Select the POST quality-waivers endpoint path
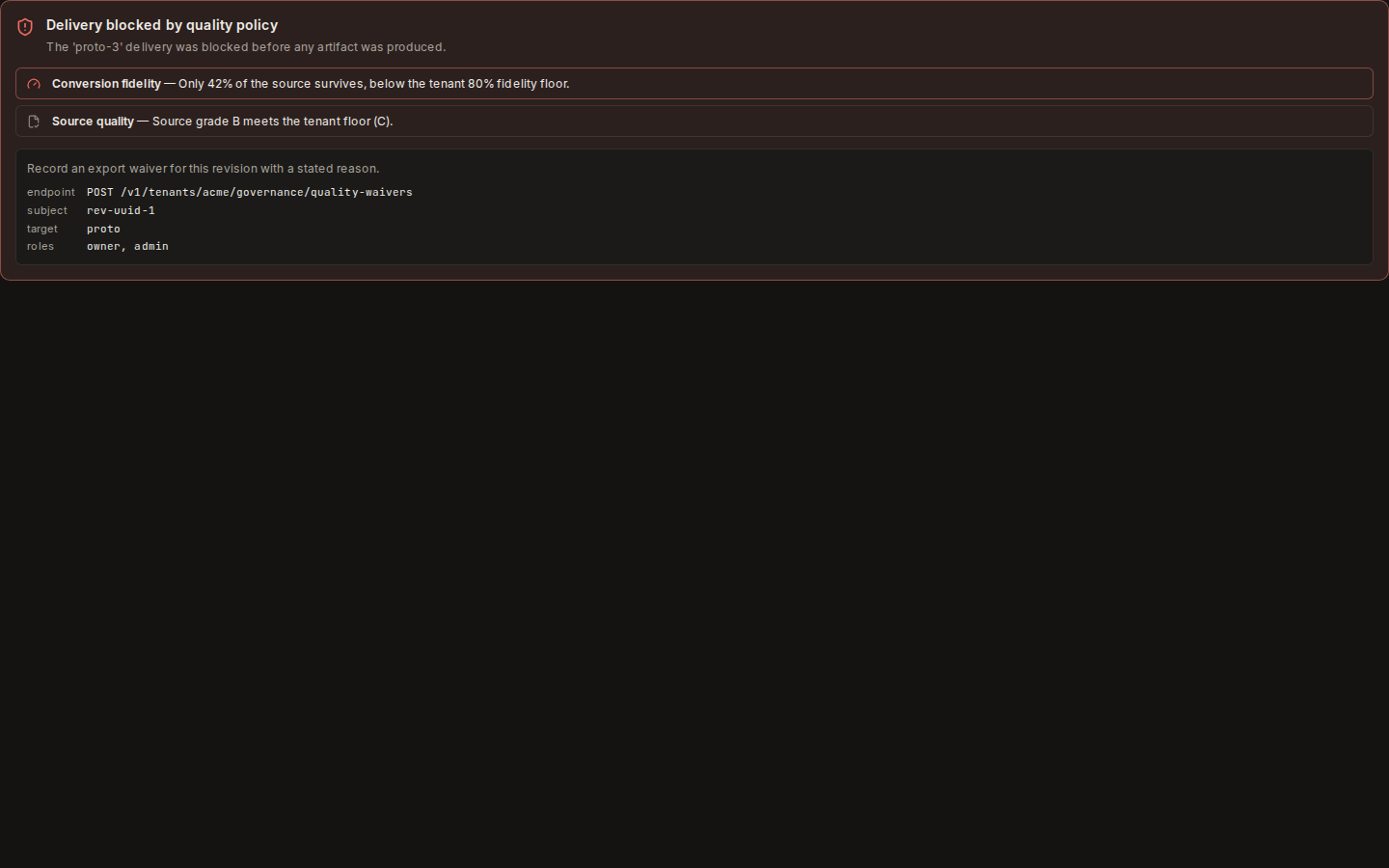 [250, 192]
